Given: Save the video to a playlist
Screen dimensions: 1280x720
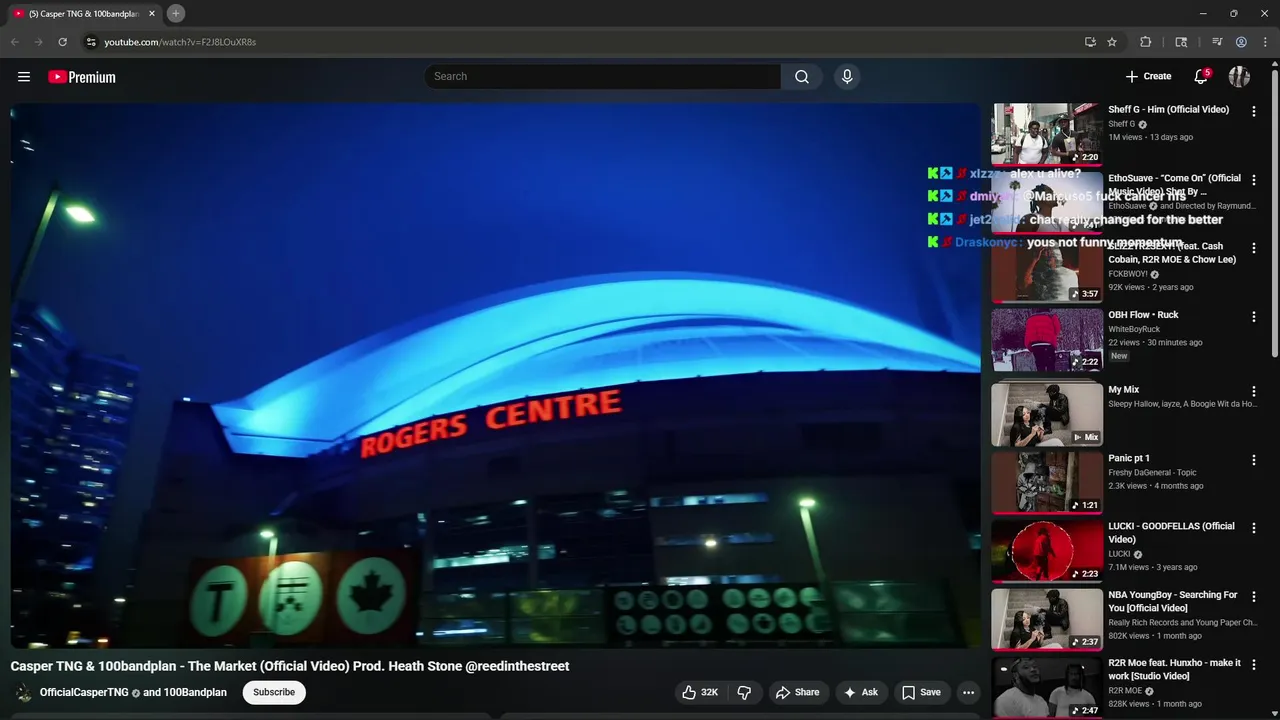Looking at the screenshot, I should [x=921, y=692].
